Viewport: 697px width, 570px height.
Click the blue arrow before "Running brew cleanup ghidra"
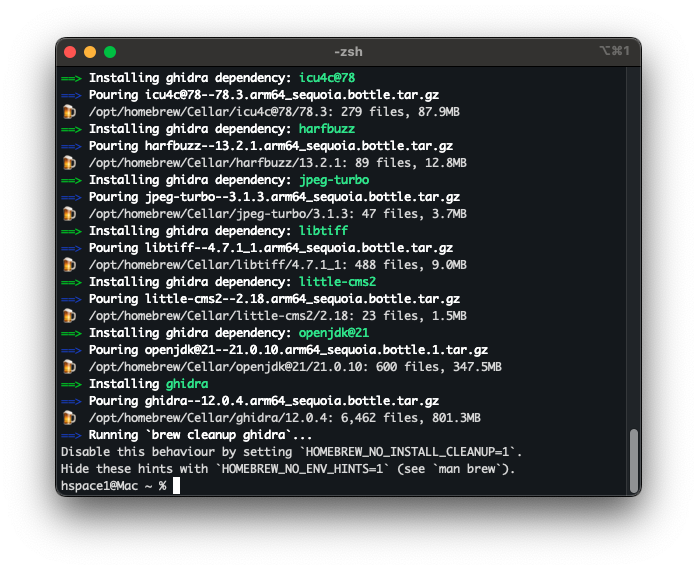pos(71,435)
